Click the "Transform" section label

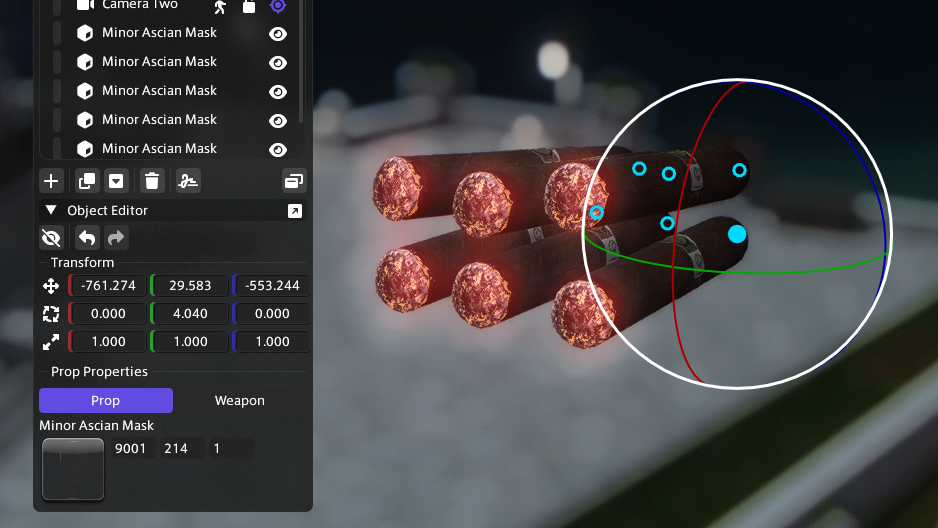83,263
